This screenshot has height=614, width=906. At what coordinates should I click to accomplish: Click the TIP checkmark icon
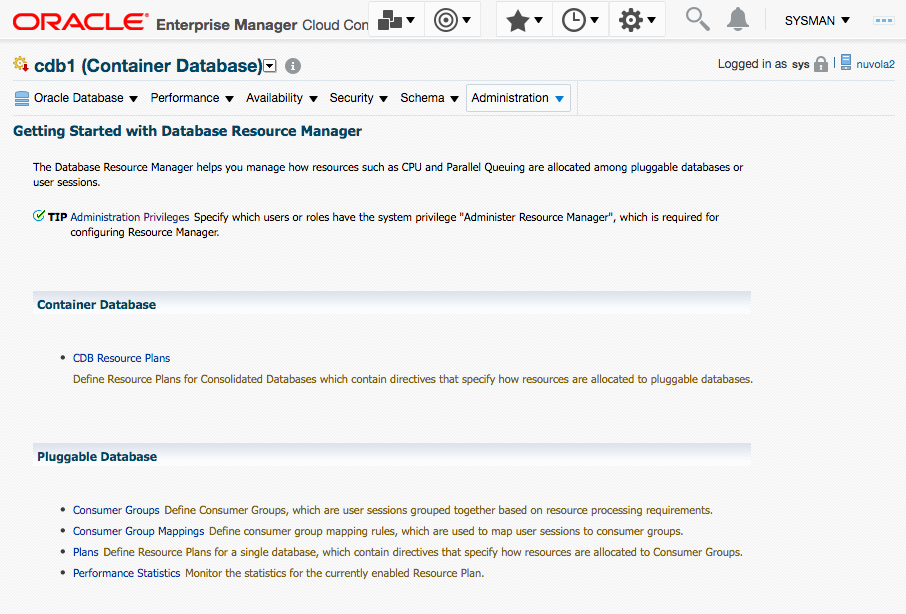tap(39, 216)
